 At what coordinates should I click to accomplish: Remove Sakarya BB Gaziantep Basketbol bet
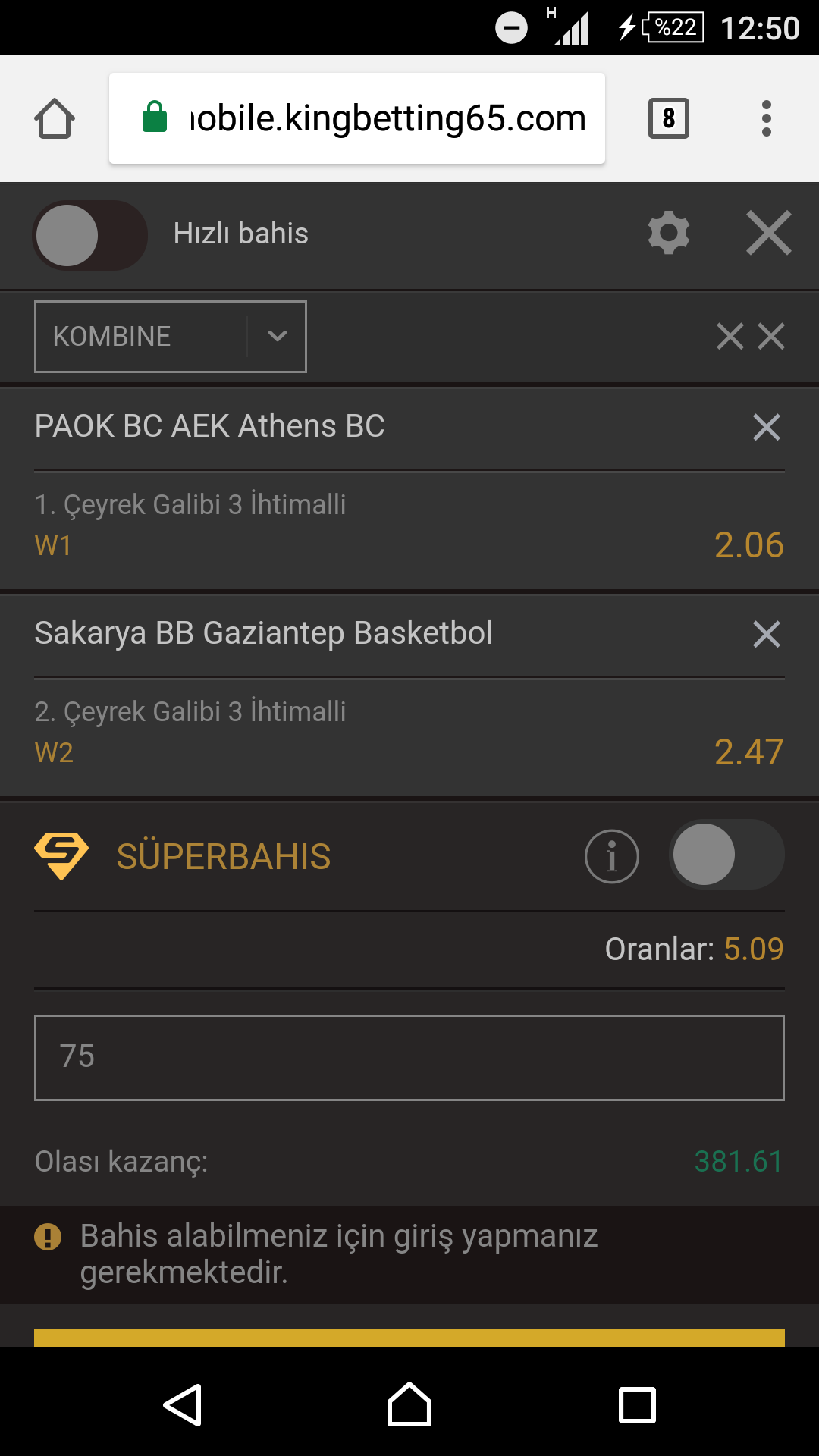(767, 634)
